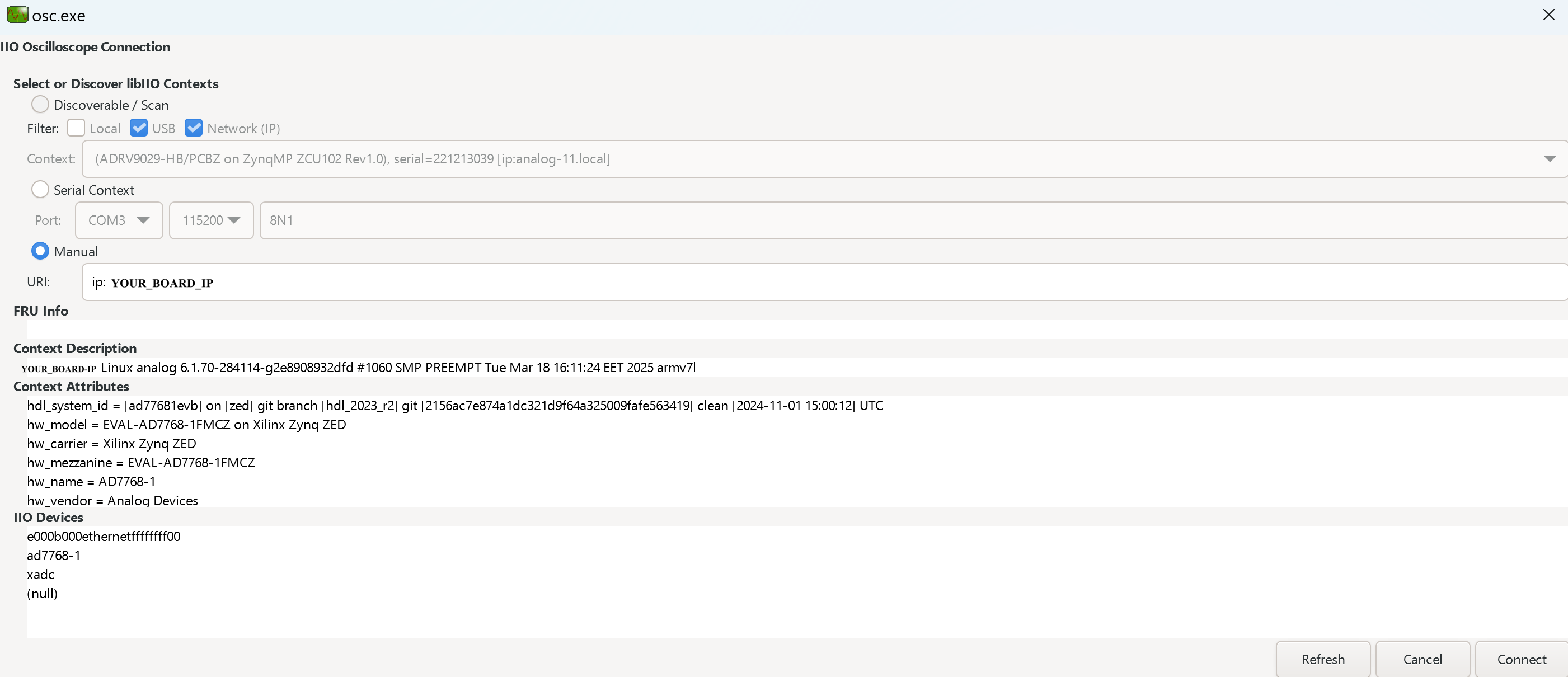Select the xadc IIO device entry
1568x677 pixels.
(x=40, y=574)
